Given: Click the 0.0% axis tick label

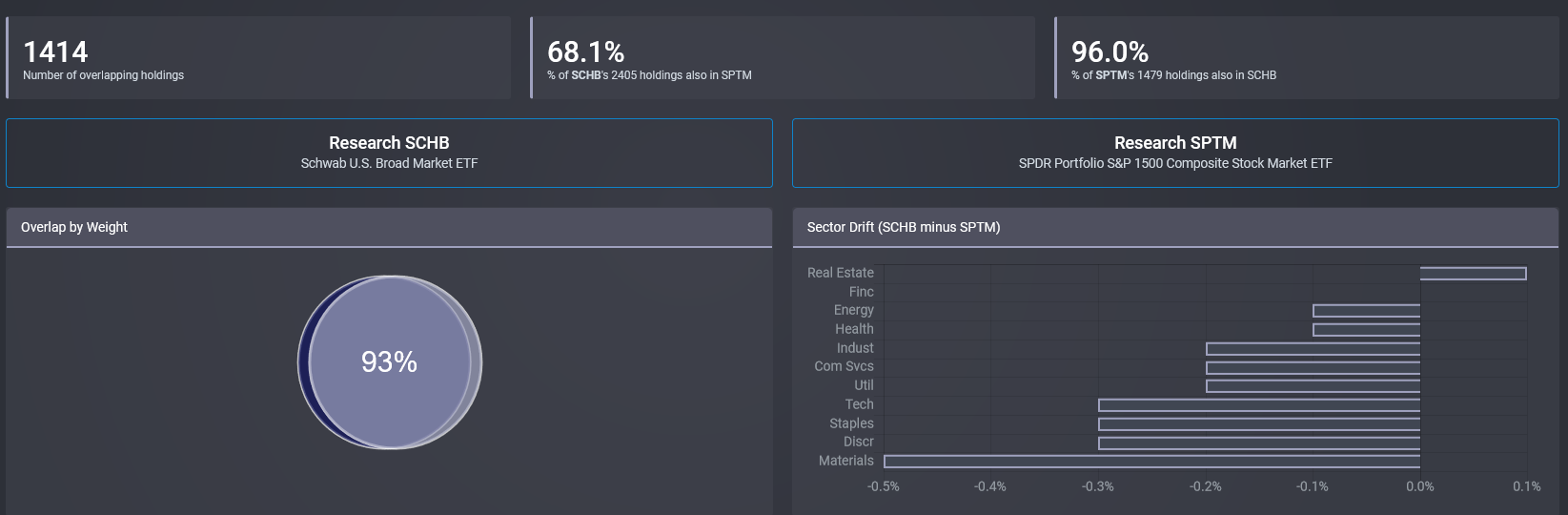Looking at the screenshot, I should pyautogui.click(x=1419, y=486).
